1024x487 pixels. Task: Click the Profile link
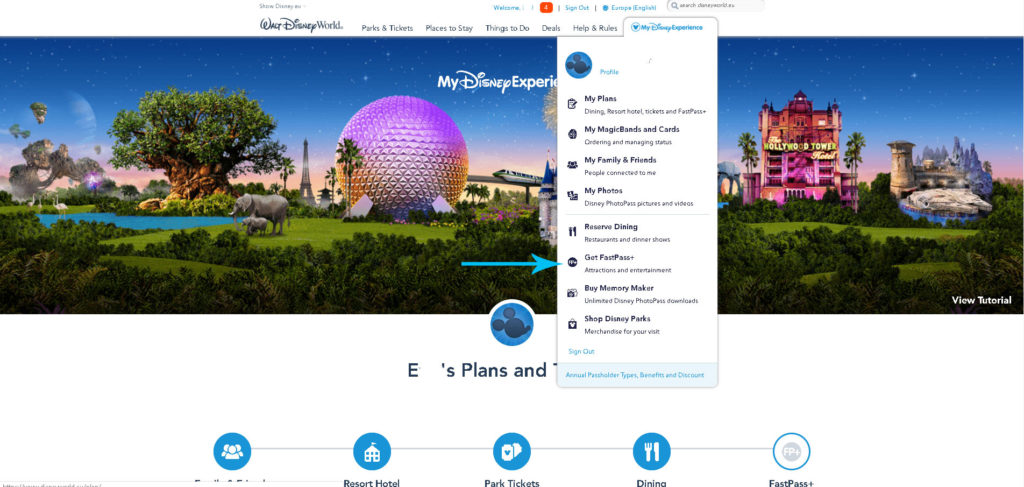coord(609,72)
